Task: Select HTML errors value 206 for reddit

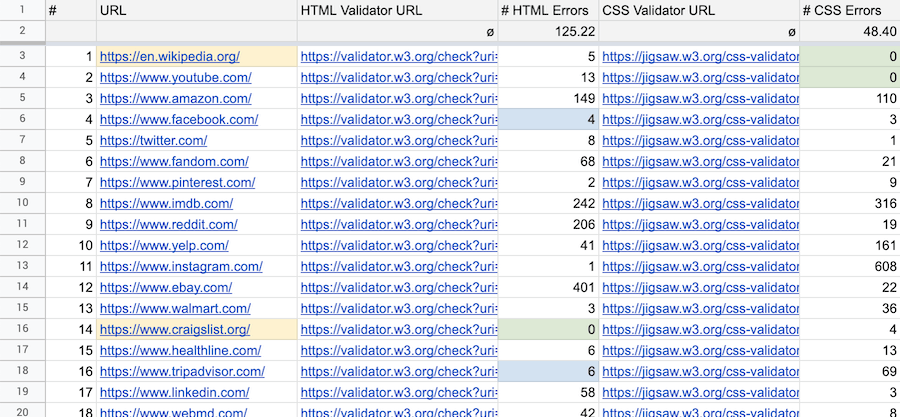Action: tap(548, 225)
